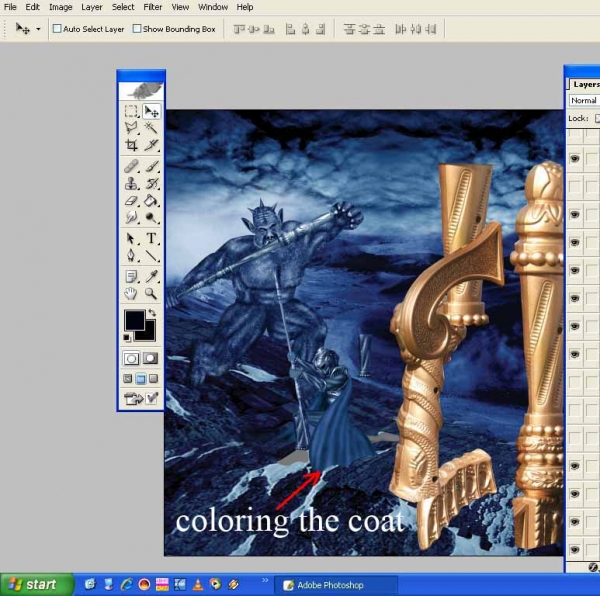Open the Edit menu

tap(33, 7)
